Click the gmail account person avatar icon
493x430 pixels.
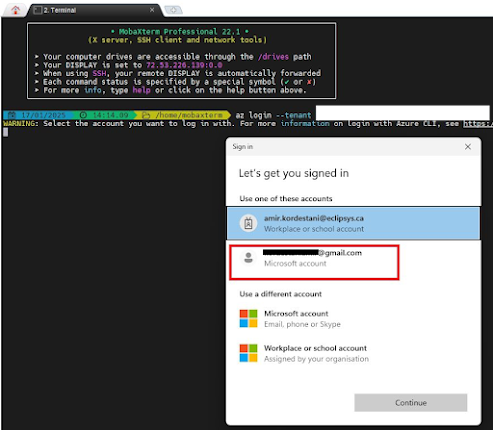coord(248,258)
